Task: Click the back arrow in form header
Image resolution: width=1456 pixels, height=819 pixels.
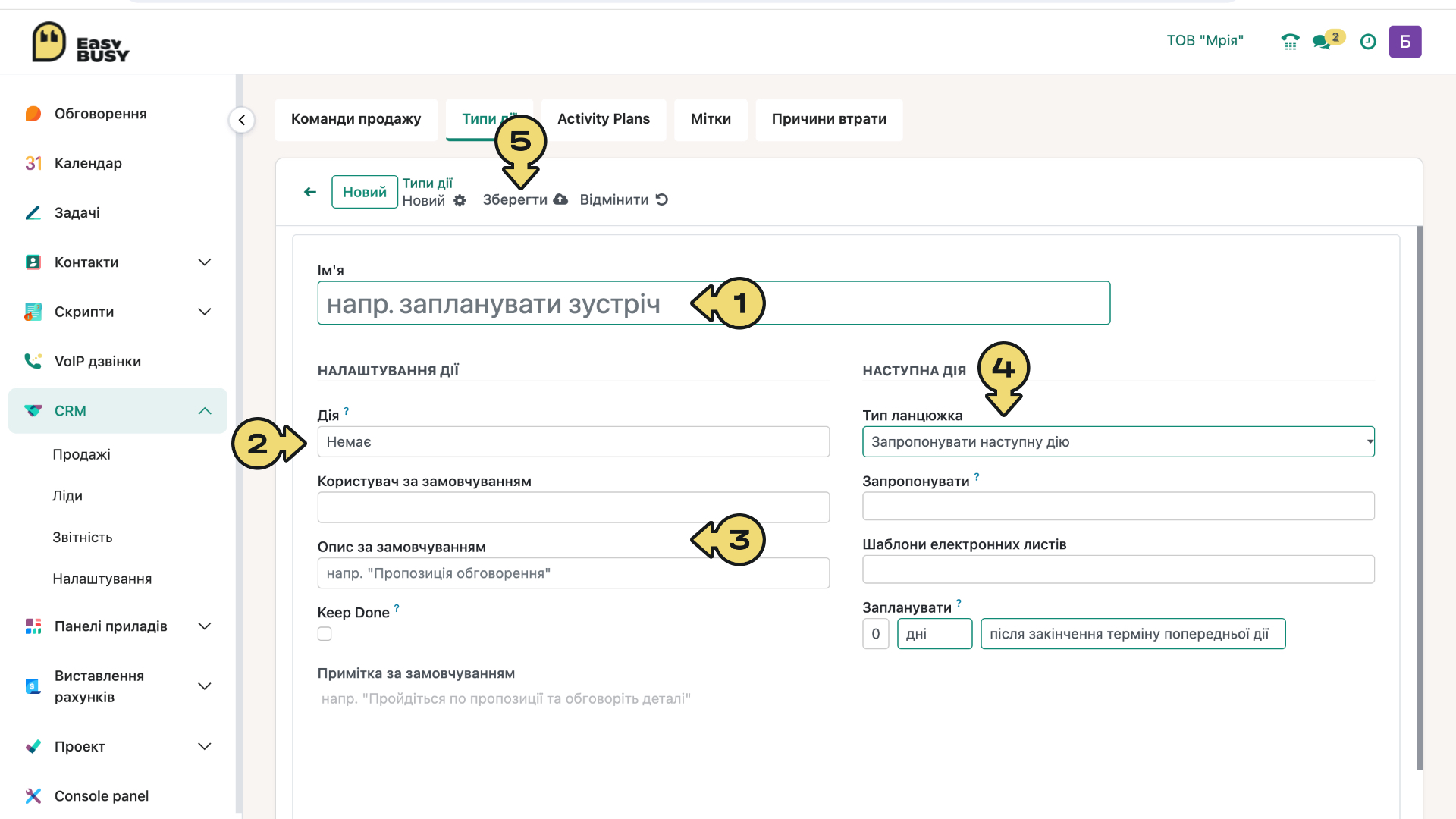Action: pos(310,192)
